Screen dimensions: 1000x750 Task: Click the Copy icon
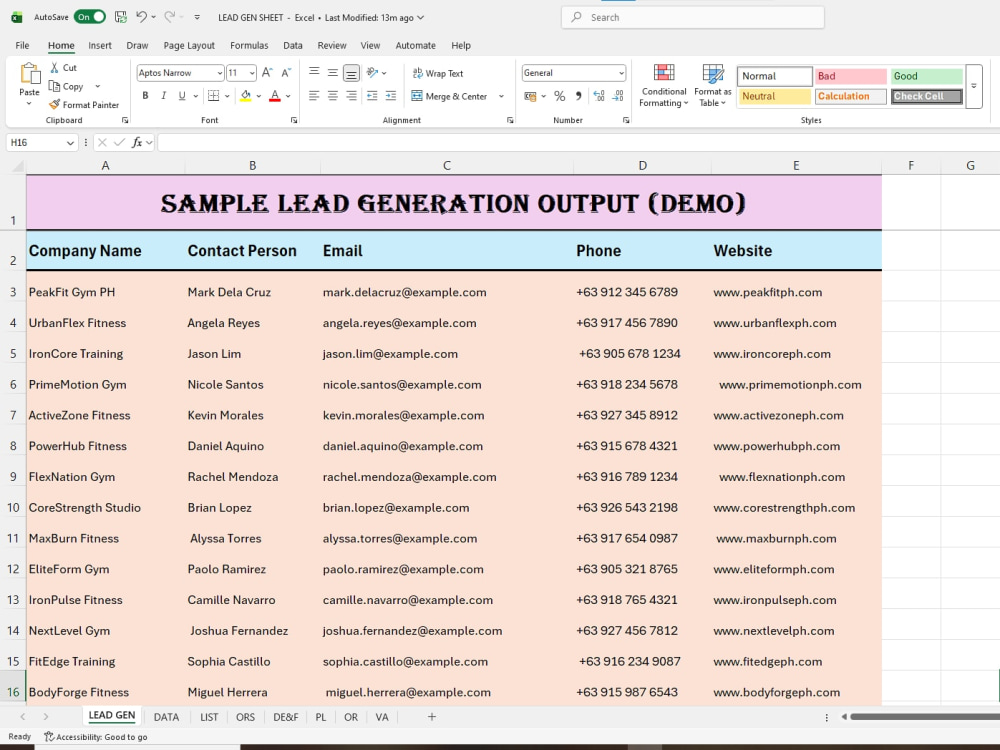pyautogui.click(x=55, y=86)
